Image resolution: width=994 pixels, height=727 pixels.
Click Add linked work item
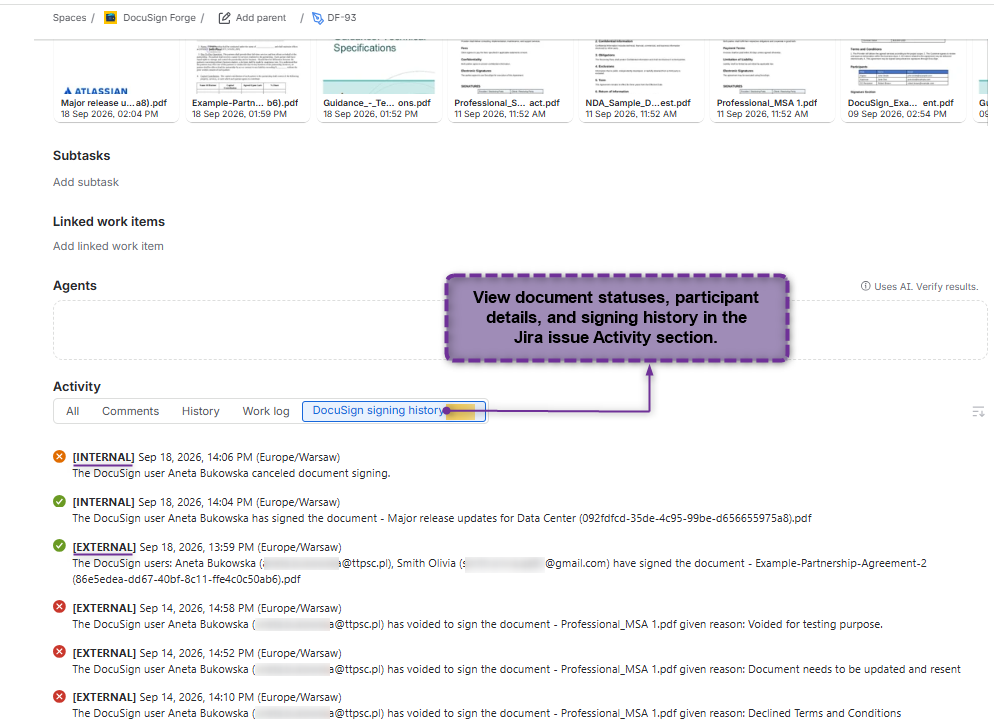coord(108,246)
